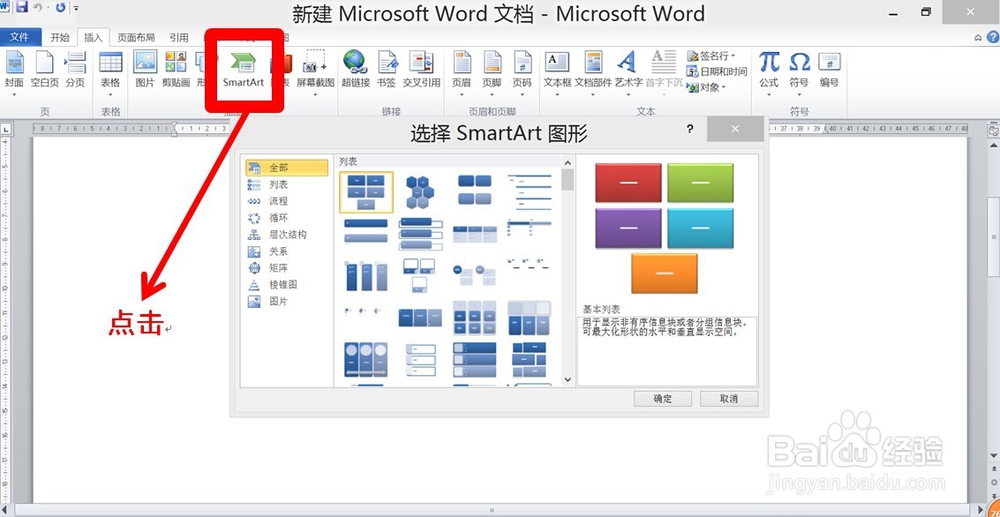1000x517 pixels.
Task: Select the Matrix (矩阵) category
Action: pos(286,268)
